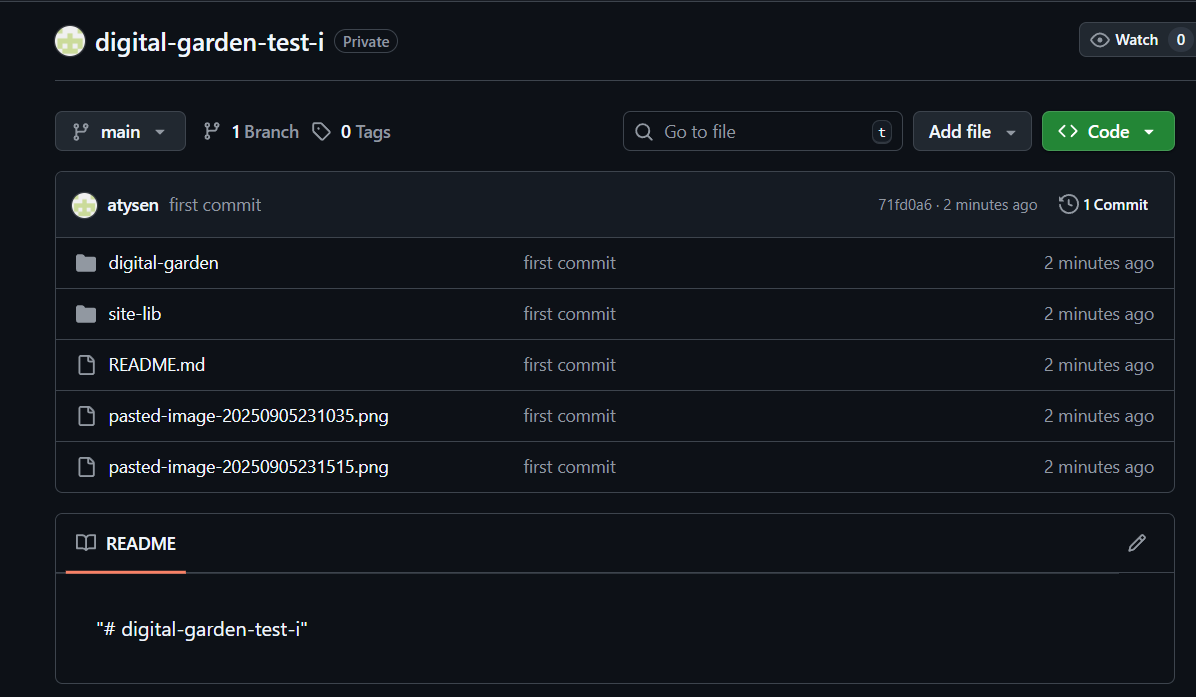Open the atysen user profile link
Viewport: 1196px width, 697px height.
tap(134, 205)
